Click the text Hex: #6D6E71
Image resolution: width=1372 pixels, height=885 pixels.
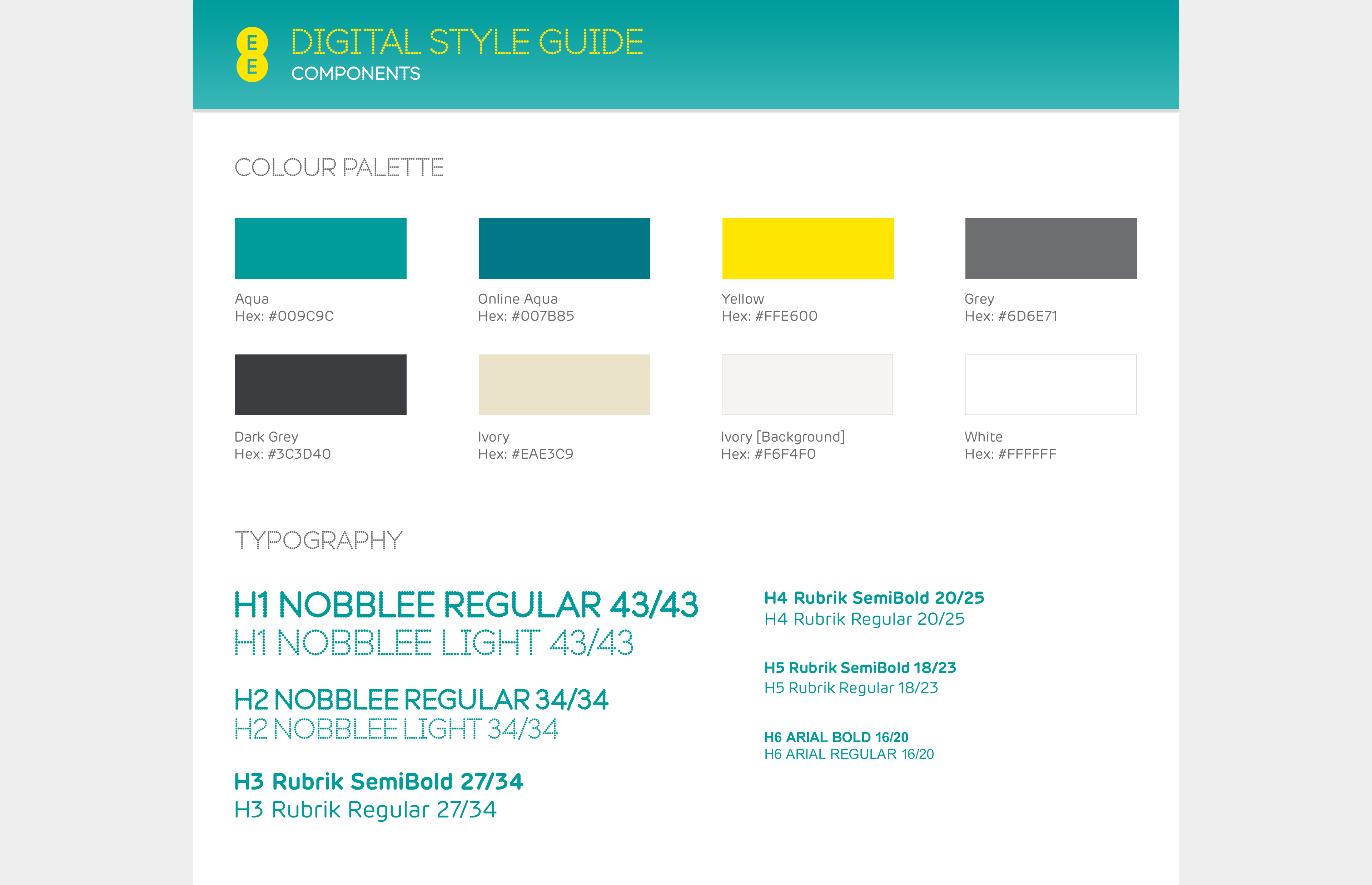(x=1011, y=316)
